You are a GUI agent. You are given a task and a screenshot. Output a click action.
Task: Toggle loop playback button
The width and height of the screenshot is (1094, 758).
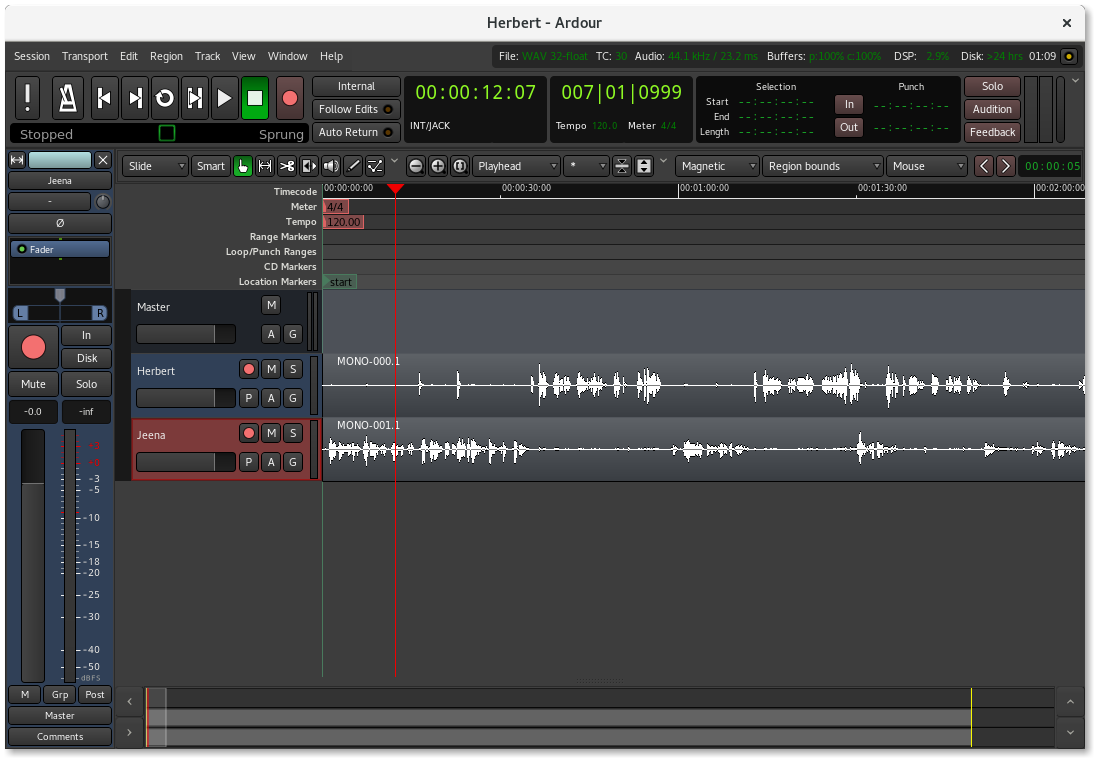click(x=165, y=98)
